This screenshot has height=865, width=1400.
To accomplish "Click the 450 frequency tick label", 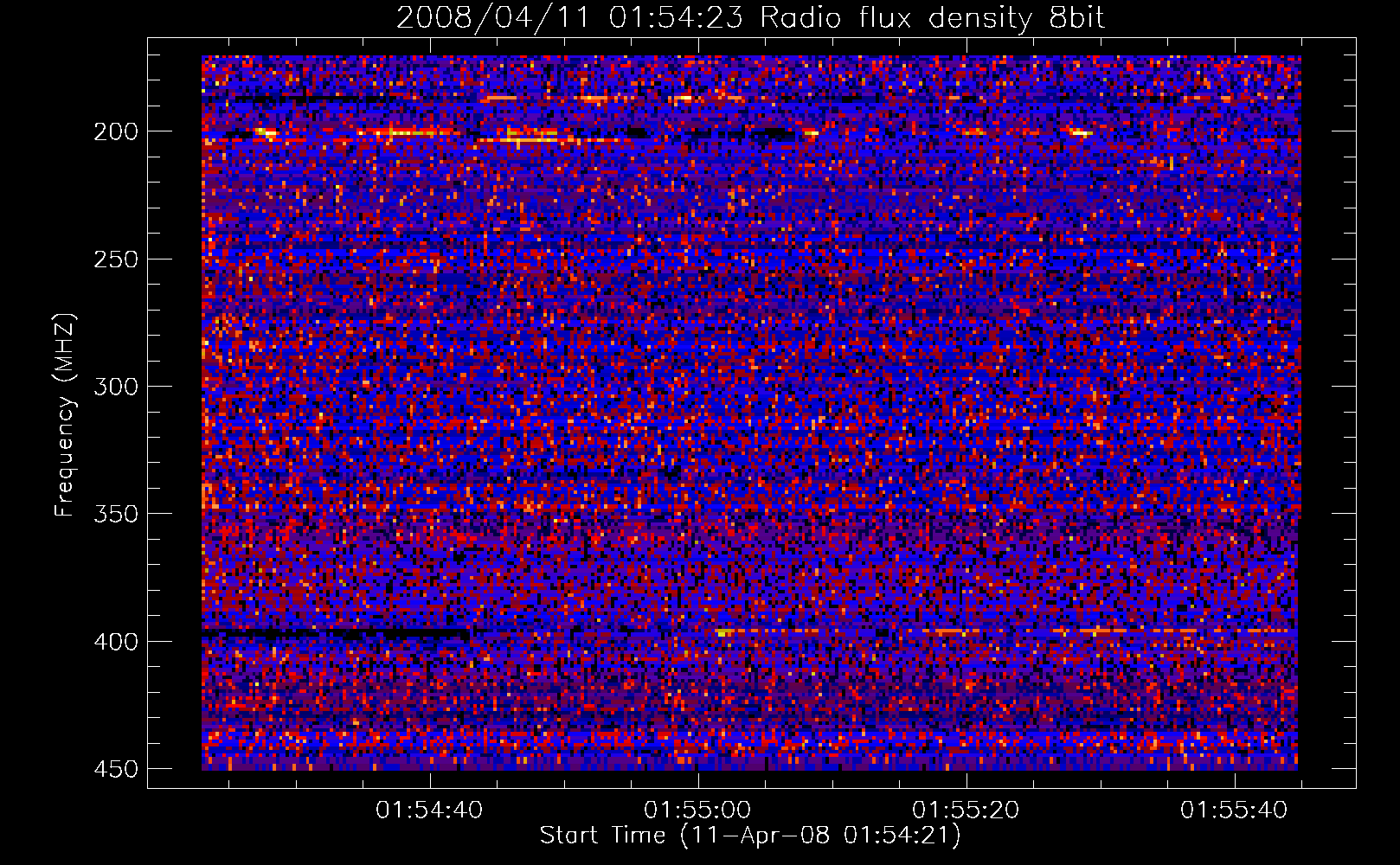I will [116, 769].
